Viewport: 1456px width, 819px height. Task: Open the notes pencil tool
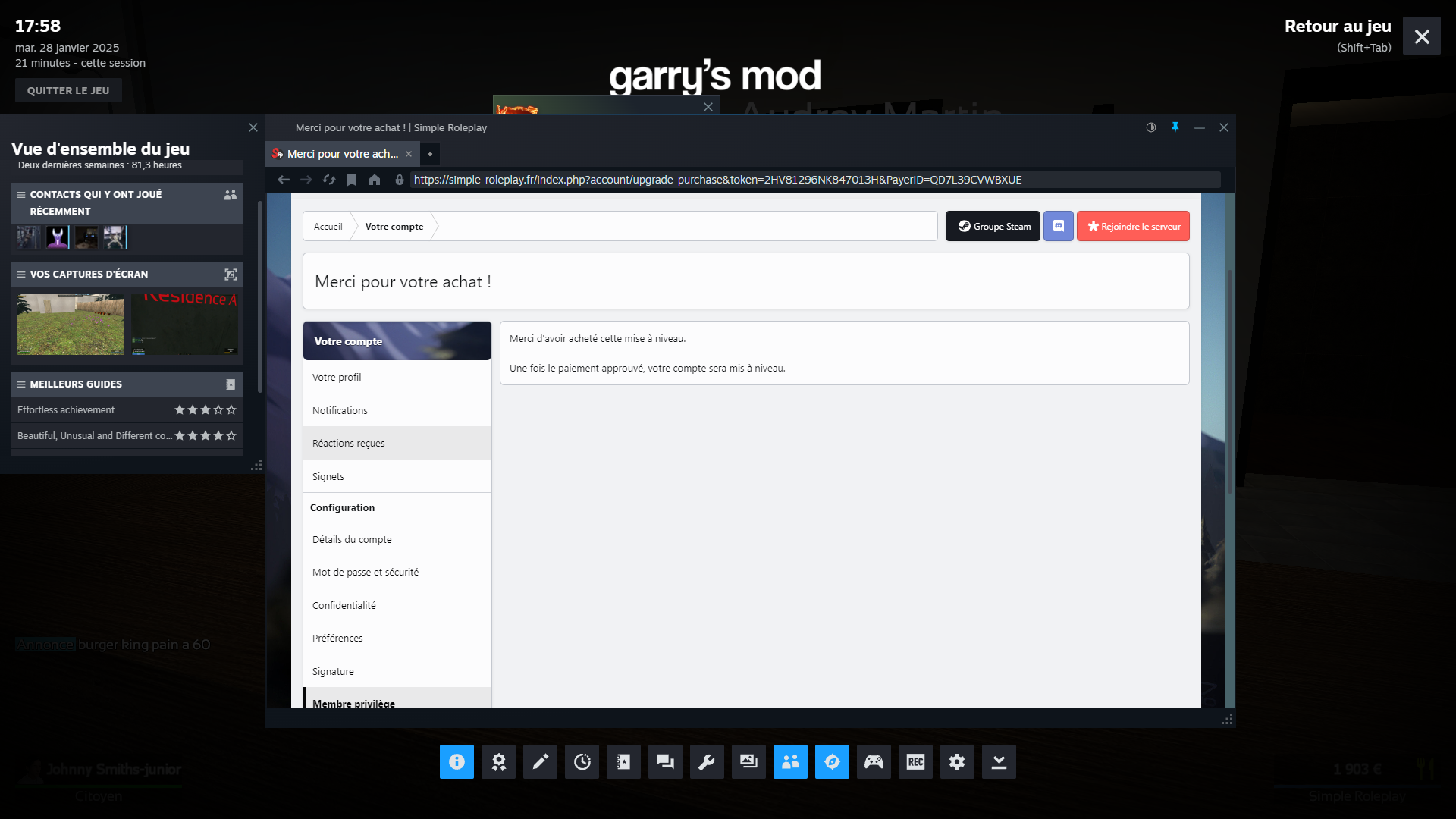coord(540,761)
